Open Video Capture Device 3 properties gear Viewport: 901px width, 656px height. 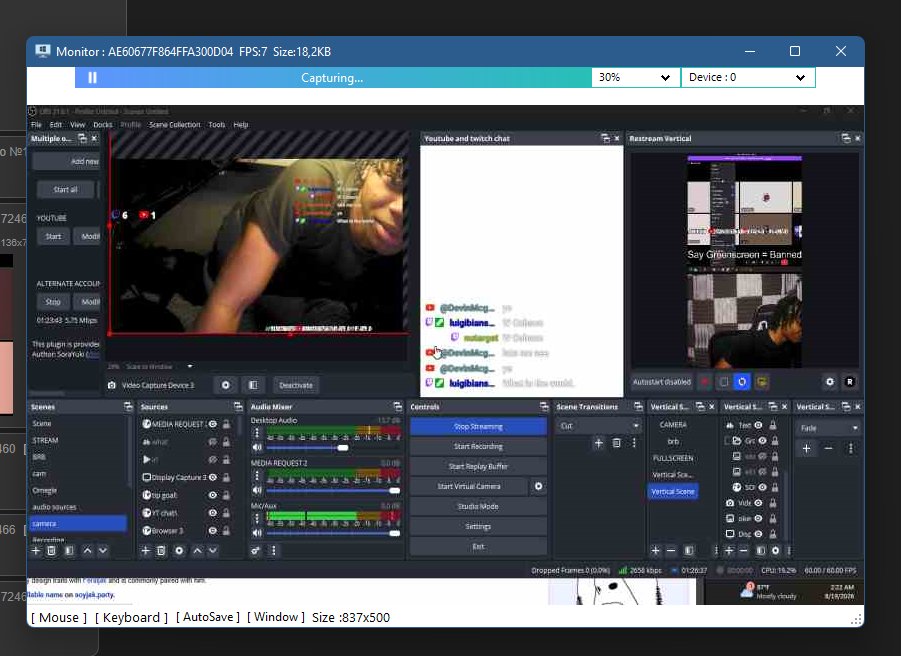226,385
